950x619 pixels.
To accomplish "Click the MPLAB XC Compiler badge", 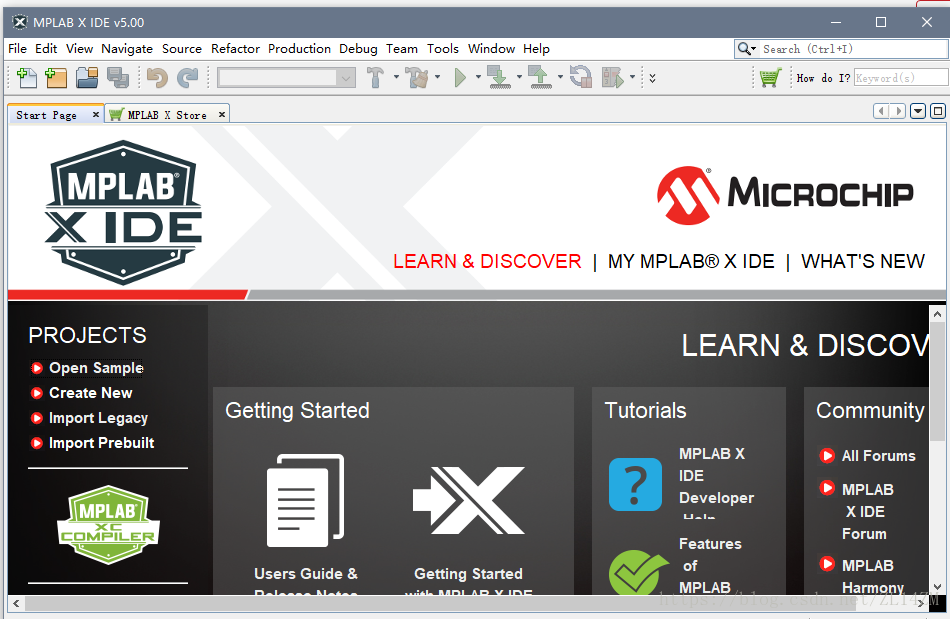I will (x=108, y=525).
